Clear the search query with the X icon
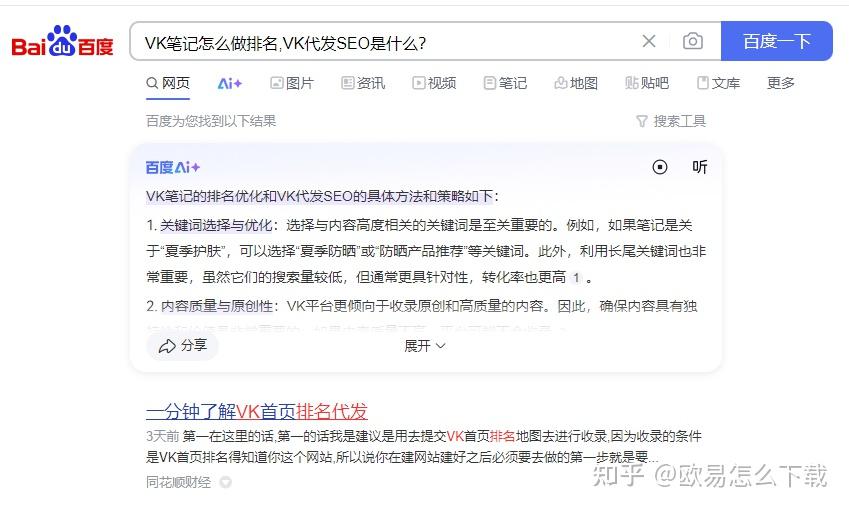The height and width of the screenshot is (510, 849). point(649,41)
